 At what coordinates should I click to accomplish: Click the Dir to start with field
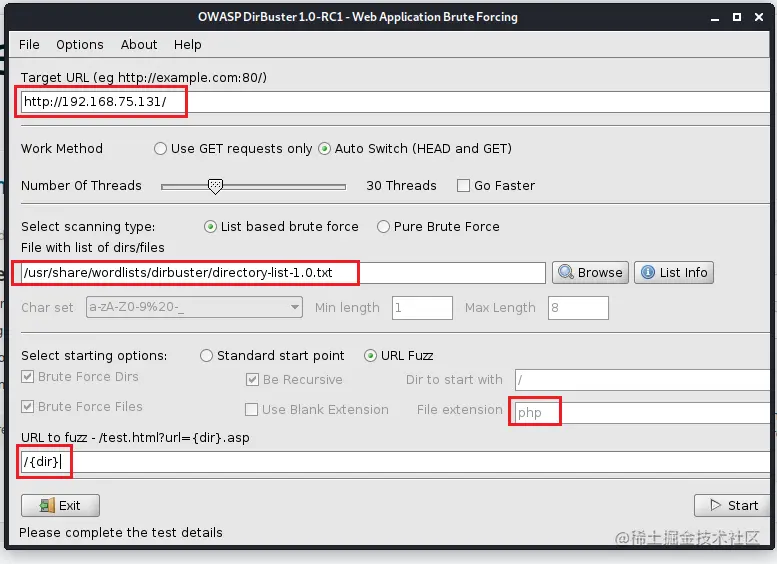(642, 380)
